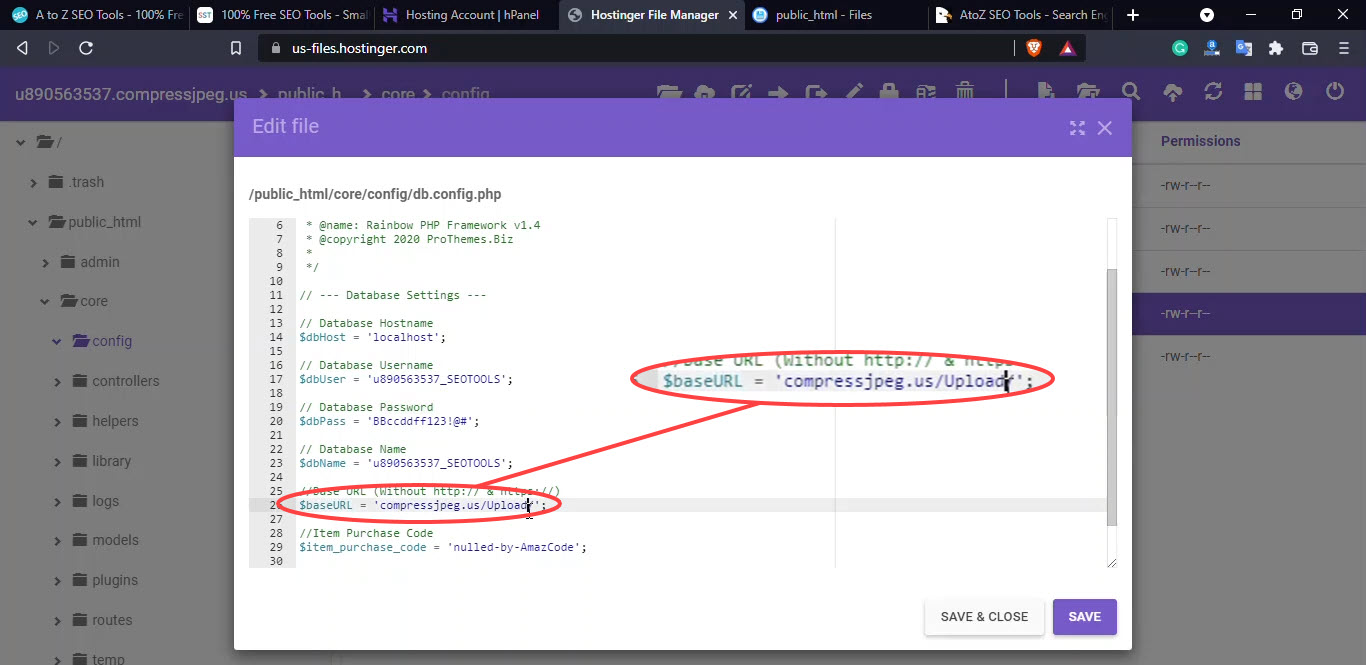Click the globe language icon

pyautogui.click(x=1294, y=92)
